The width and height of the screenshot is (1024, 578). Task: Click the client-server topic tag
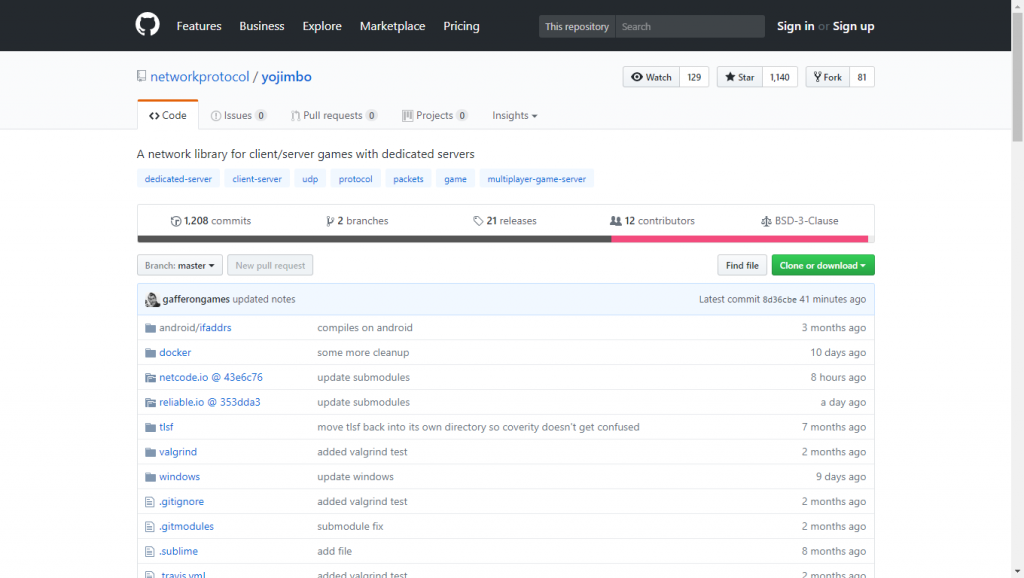(257, 179)
